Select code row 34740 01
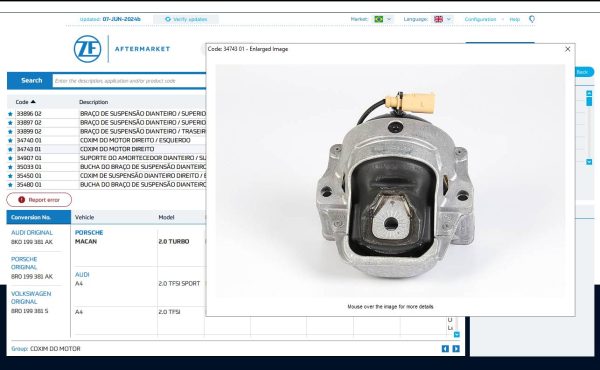This screenshot has height=370, width=600. tap(106, 140)
